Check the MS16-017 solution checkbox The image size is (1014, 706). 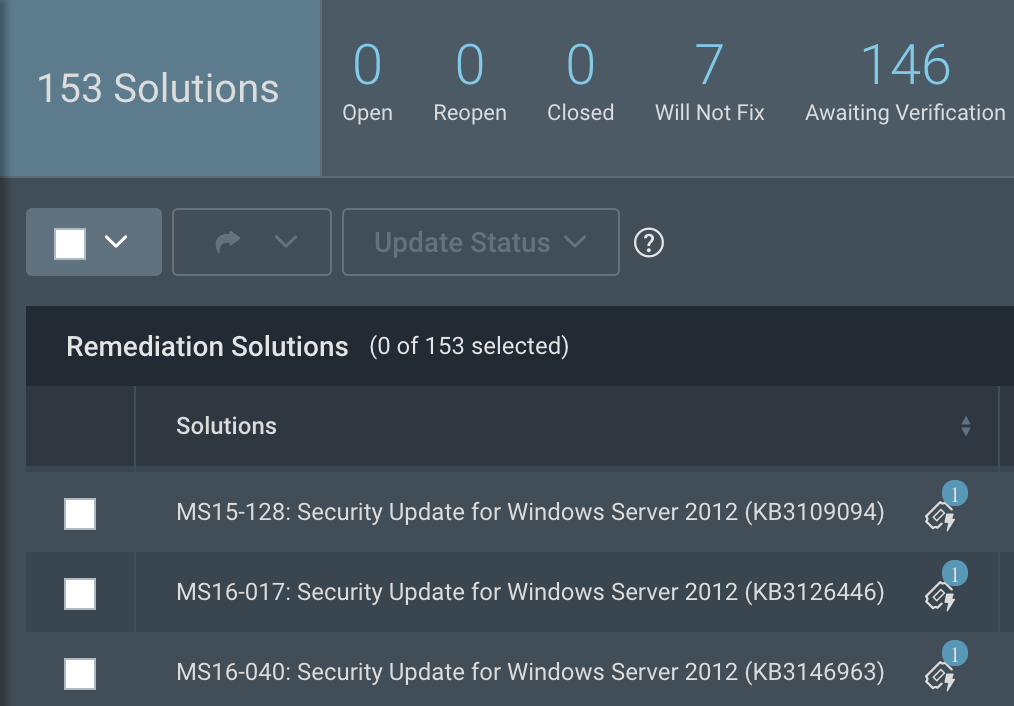(80, 594)
